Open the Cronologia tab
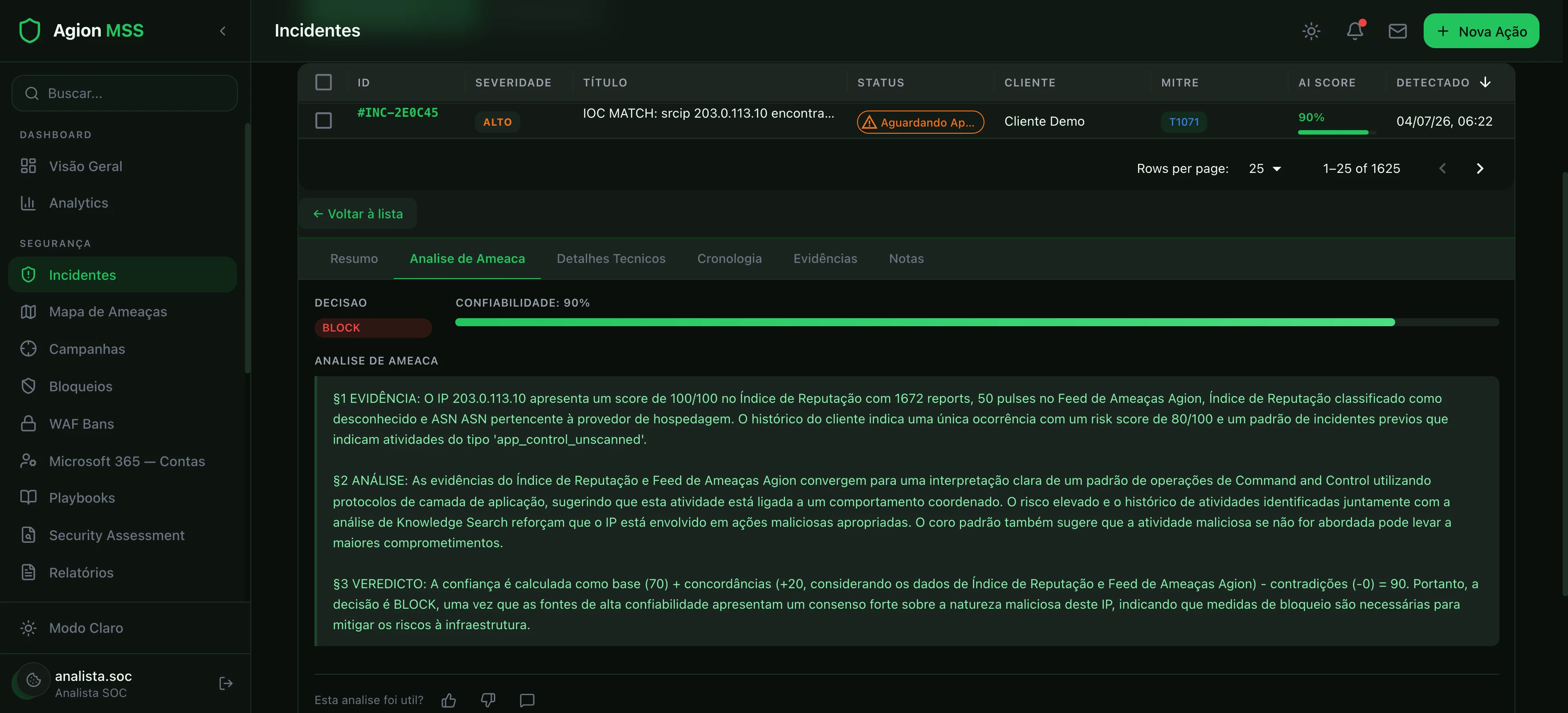1568x713 pixels. [729, 259]
